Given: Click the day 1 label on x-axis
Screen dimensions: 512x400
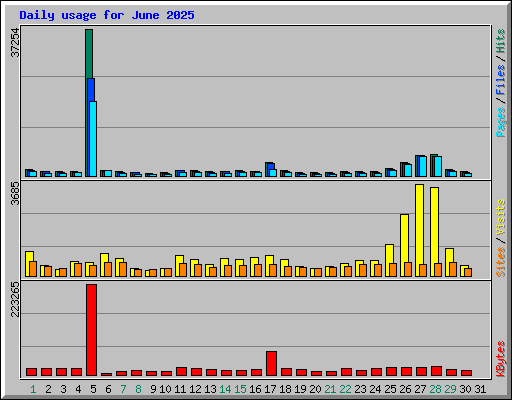Looking at the screenshot, I should coord(33,389).
